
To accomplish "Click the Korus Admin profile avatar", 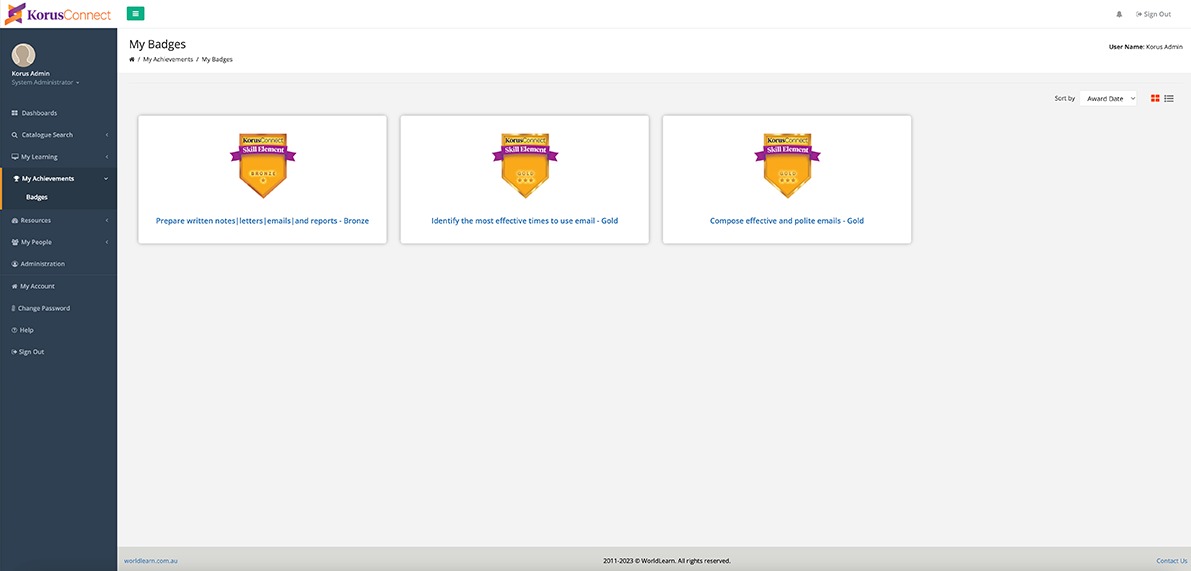I will click(x=24, y=55).
